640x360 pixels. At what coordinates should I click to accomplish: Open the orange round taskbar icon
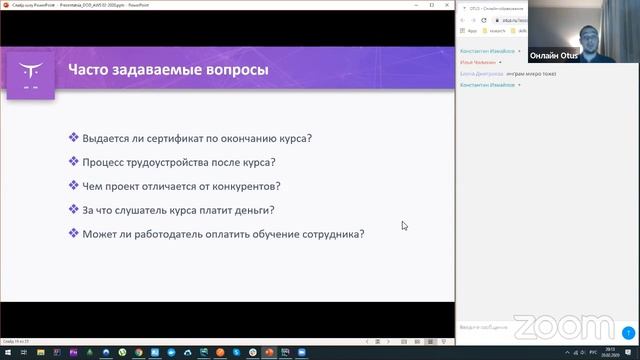pos(220,352)
